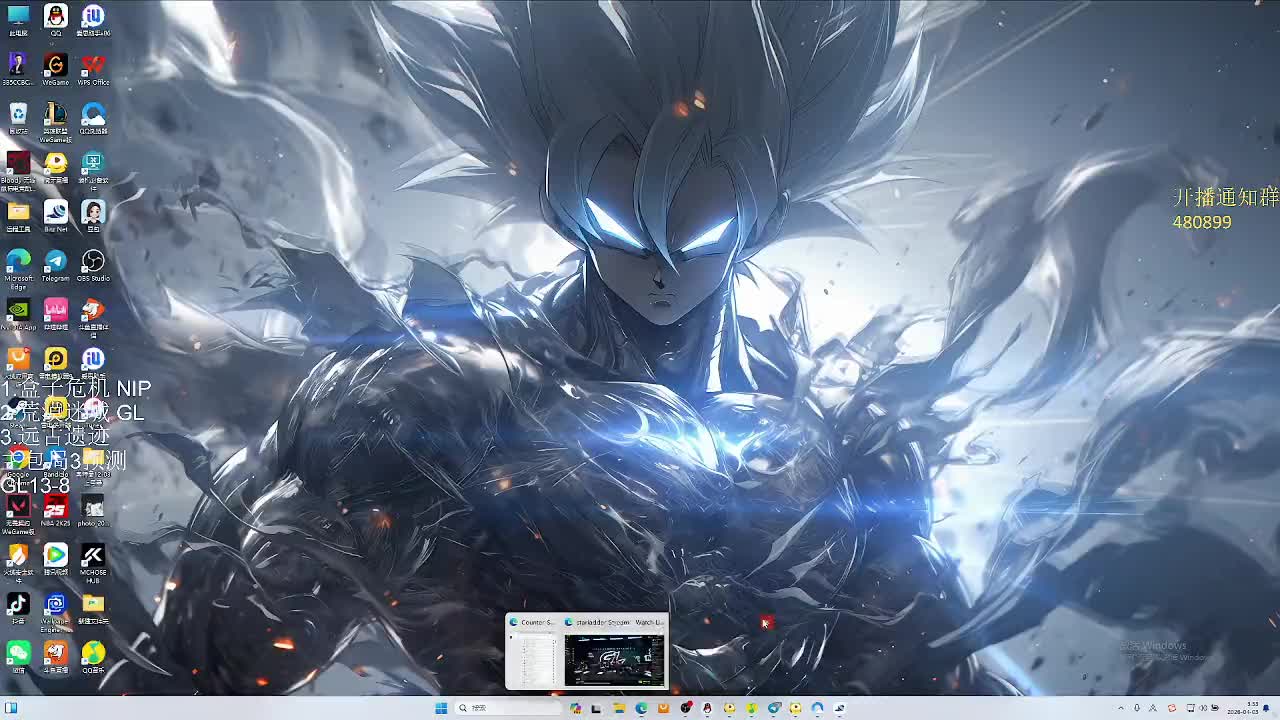This screenshot has width=1280, height=720.
Task: Expand the system tray hidden icons chevron
Action: [x=1122, y=708]
